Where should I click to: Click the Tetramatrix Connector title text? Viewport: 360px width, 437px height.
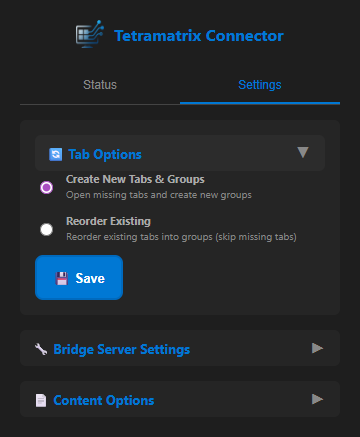(x=199, y=36)
